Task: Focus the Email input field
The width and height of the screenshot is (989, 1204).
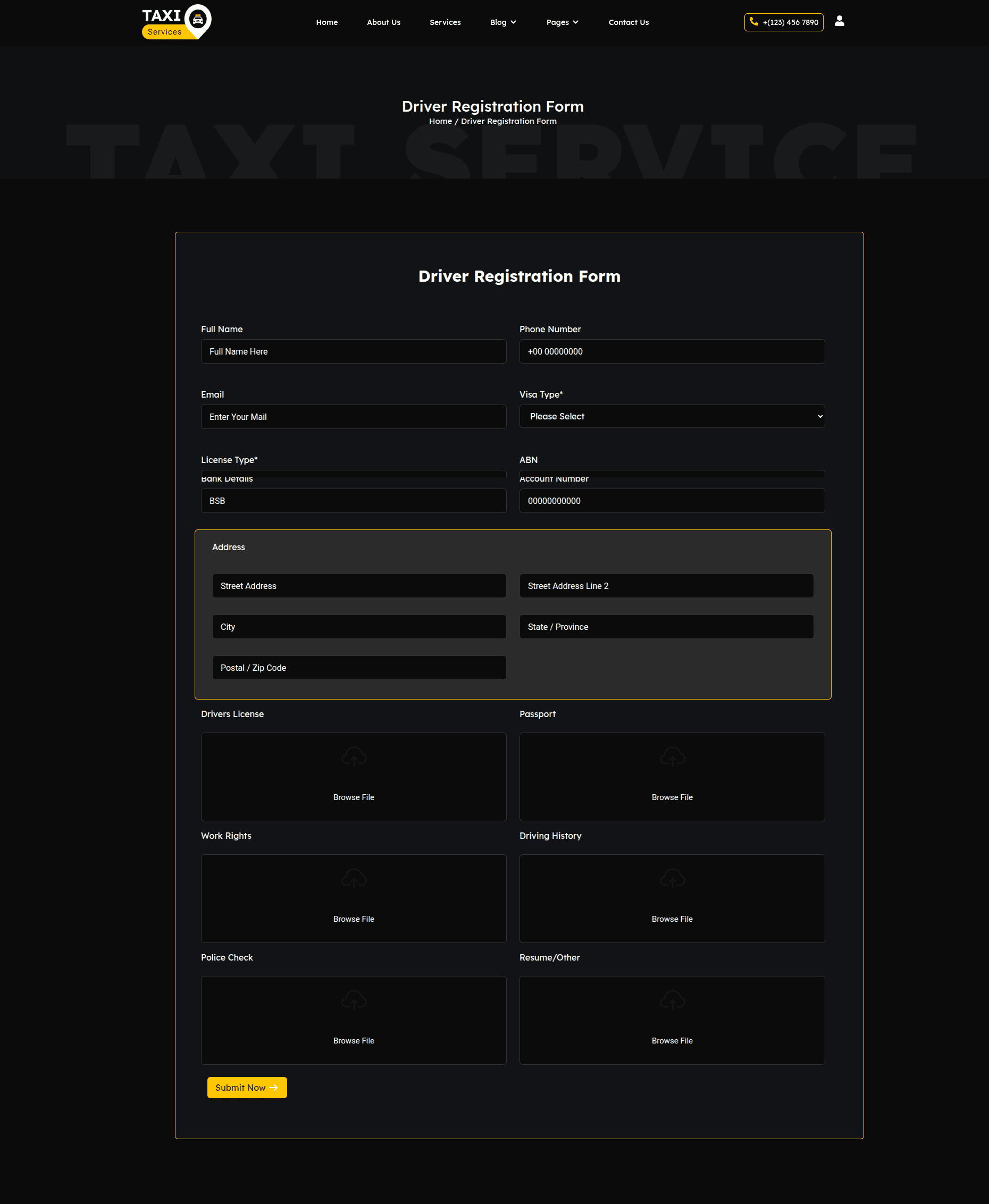Action: point(353,417)
